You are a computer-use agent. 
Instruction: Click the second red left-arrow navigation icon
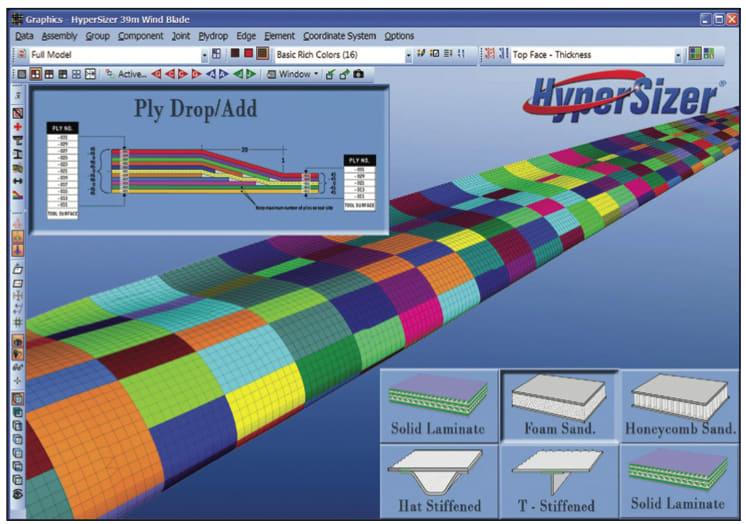point(169,74)
